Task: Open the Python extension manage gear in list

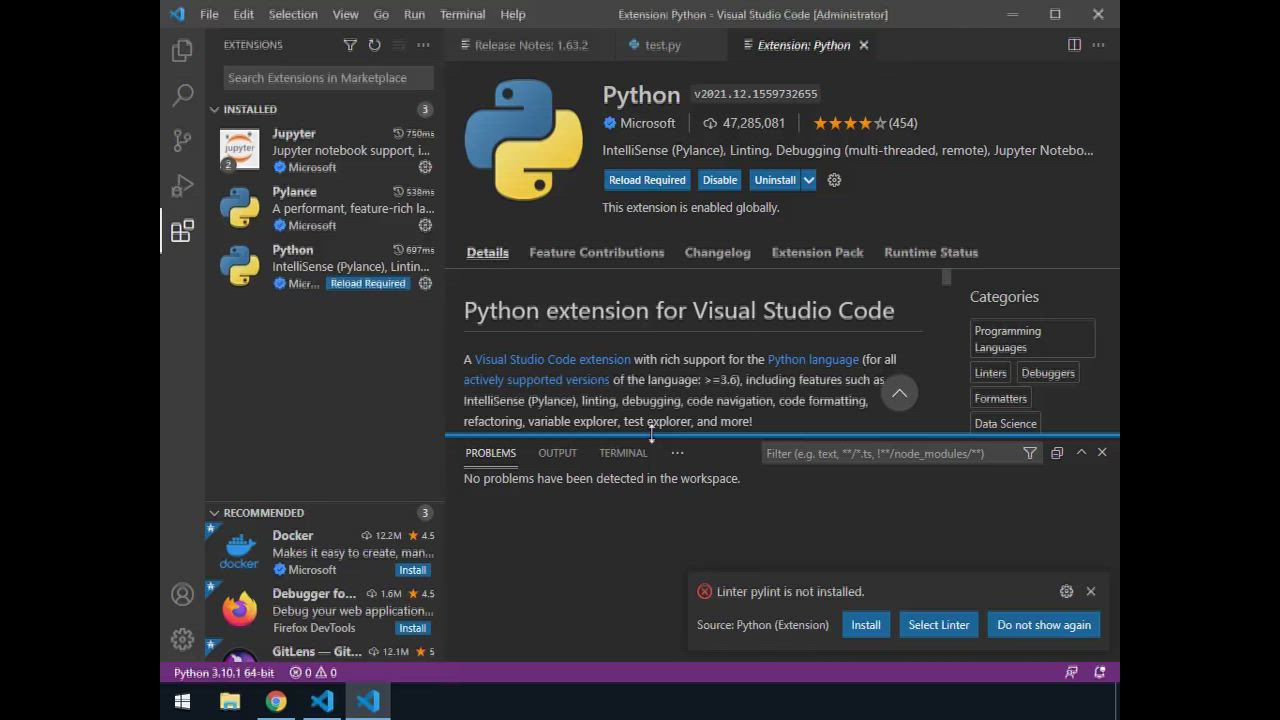Action: point(425,283)
